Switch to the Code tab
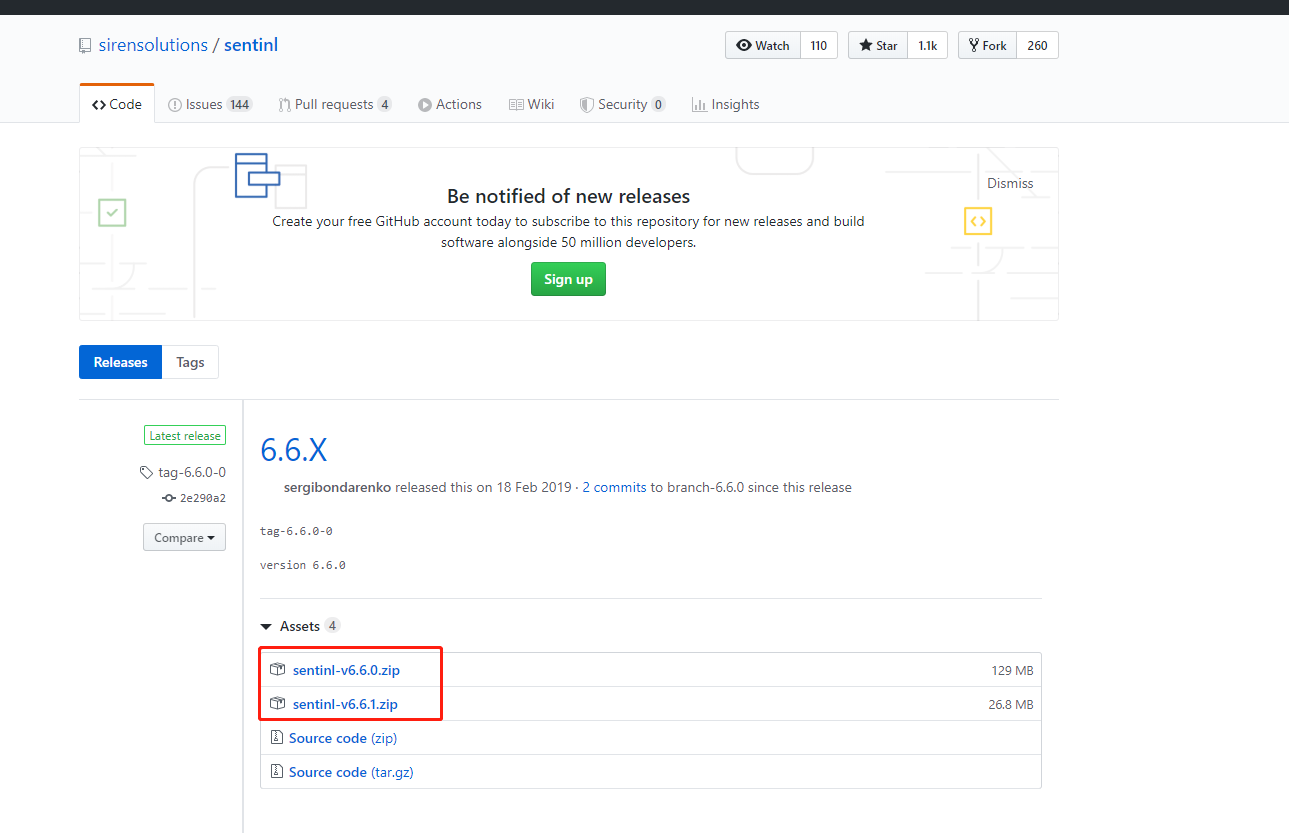 point(117,104)
